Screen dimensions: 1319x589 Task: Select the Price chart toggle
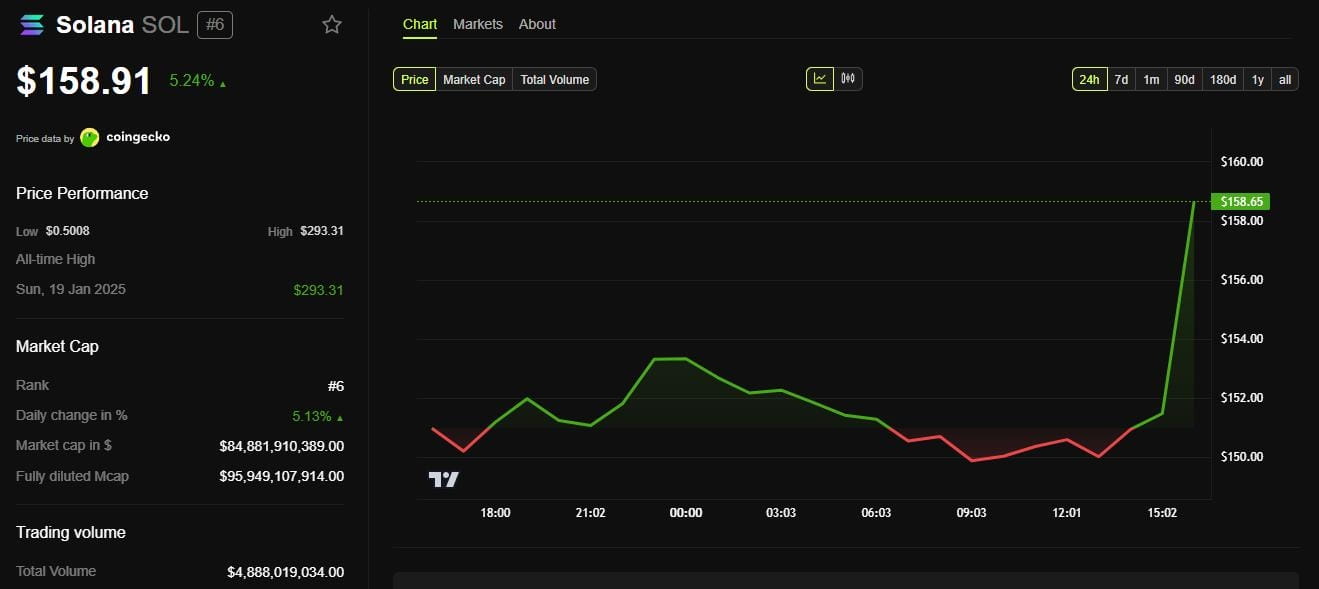click(414, 79)
